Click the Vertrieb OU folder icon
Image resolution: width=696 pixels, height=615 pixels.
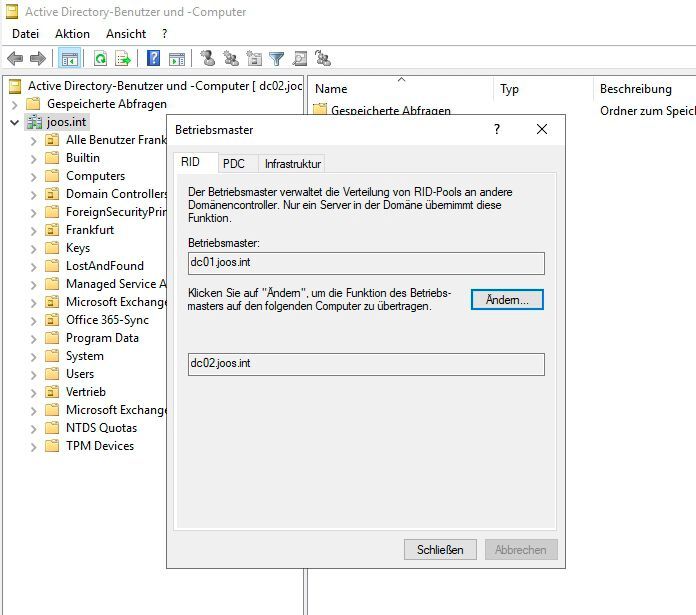click(x=52, y=392)
